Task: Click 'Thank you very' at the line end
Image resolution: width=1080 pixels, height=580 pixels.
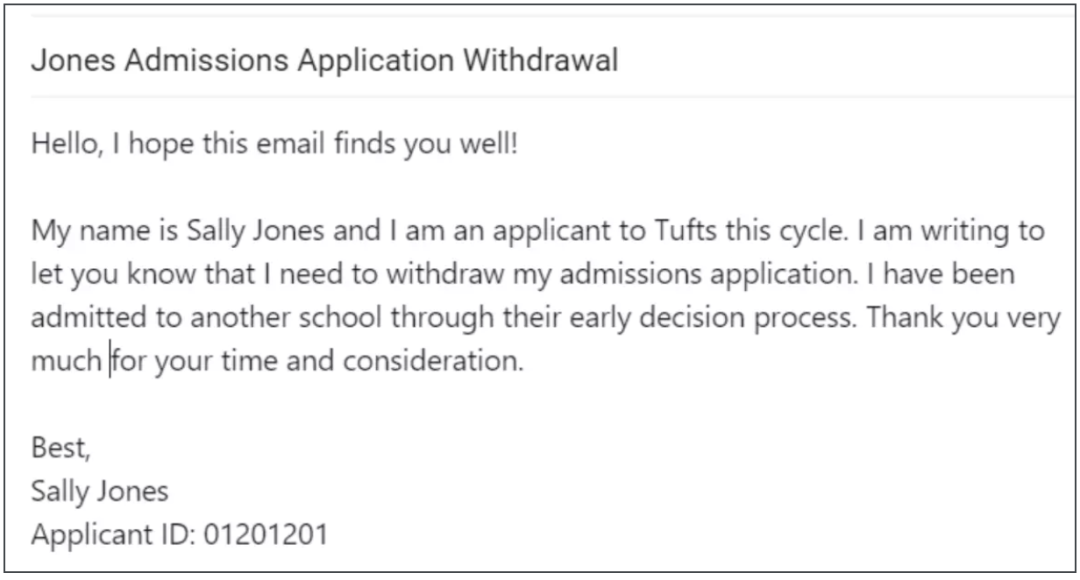Action: [x=964, y=318]
